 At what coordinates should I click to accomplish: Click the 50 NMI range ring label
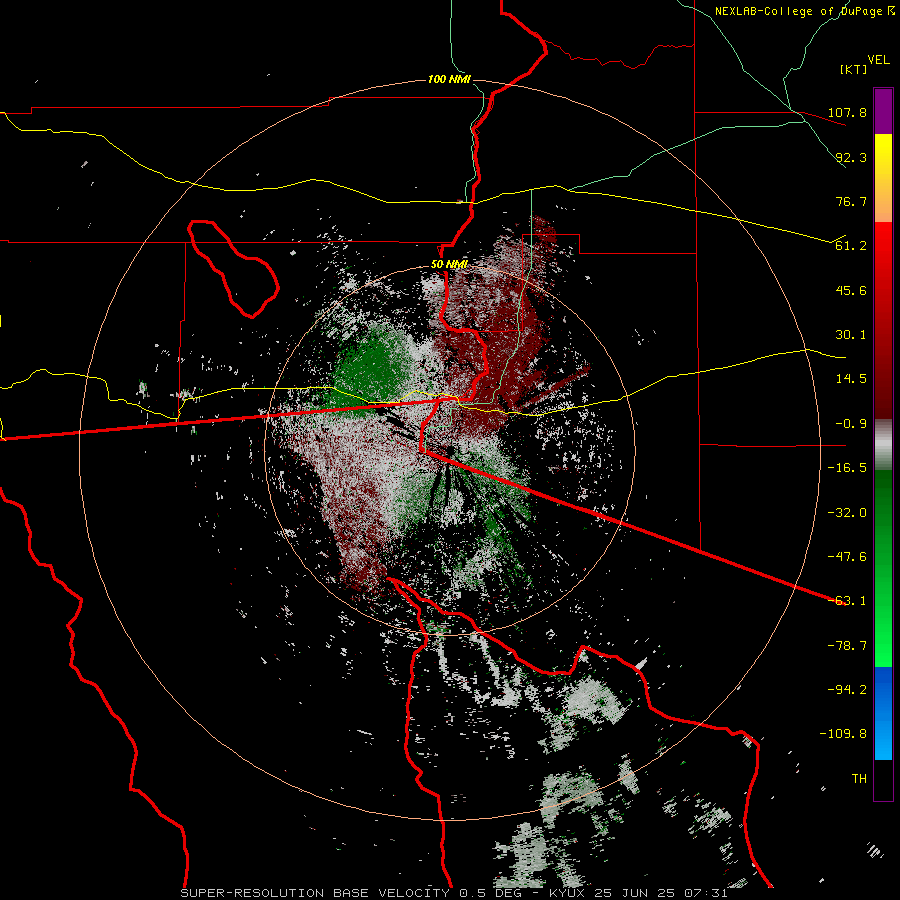click(x=449, y=264)
